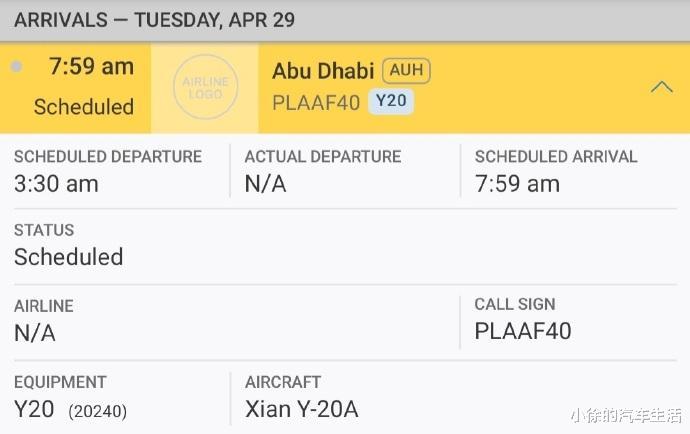690x434 pixels.
Task: Click the Arrivals Tuesday Apr 29 header
Action: [x=154, y=20]
